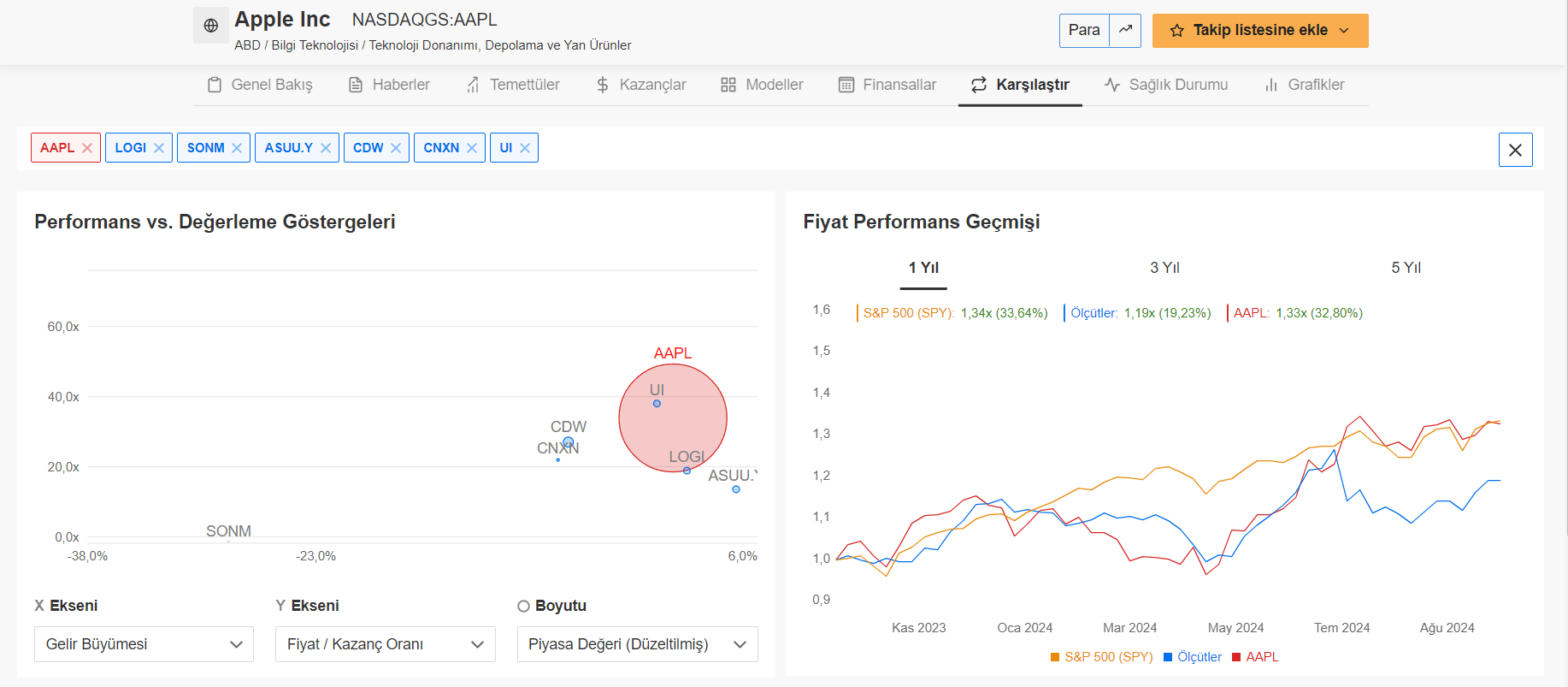Click the star icon in Takip listesine ekle
1568x687 pixels.
coord(1177,31)
